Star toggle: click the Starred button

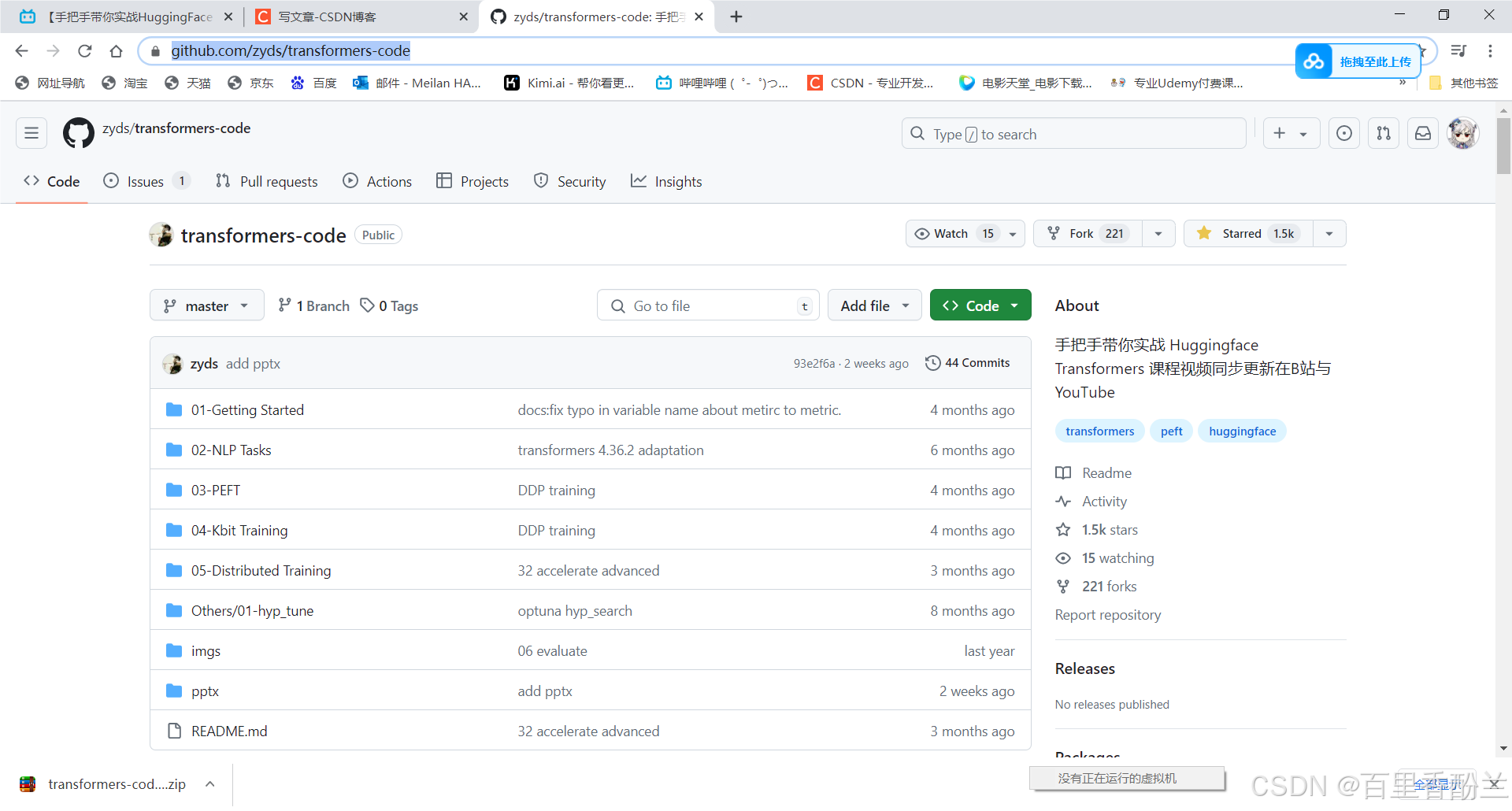[1248, 234]
